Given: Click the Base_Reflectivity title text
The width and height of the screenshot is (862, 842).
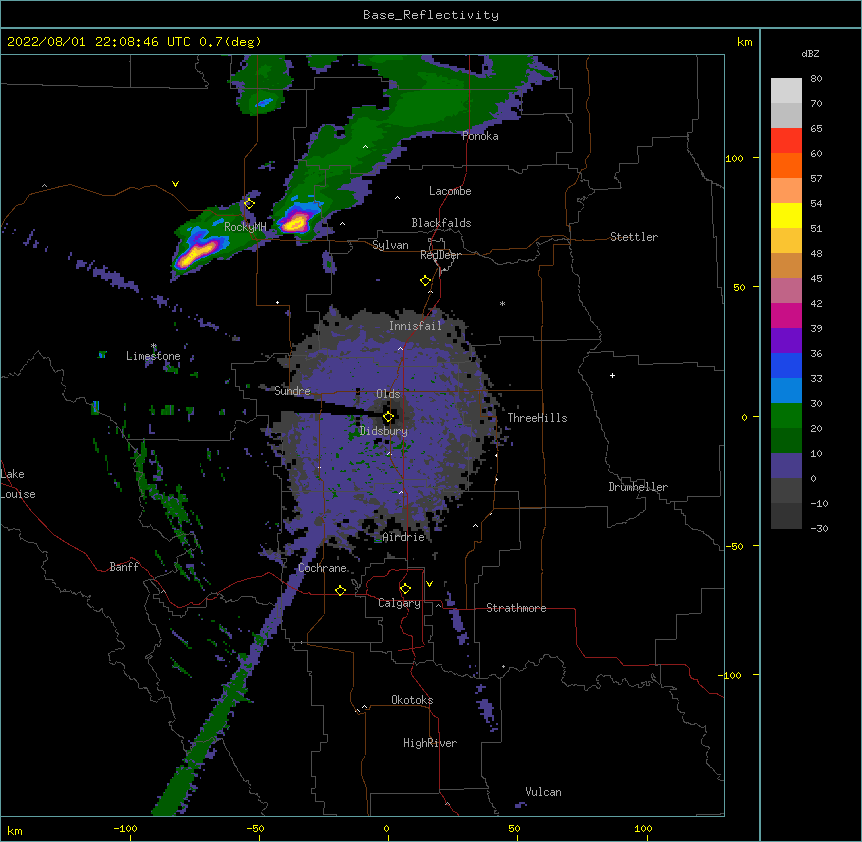Looking at the screenshot, I should coord(431,15).
